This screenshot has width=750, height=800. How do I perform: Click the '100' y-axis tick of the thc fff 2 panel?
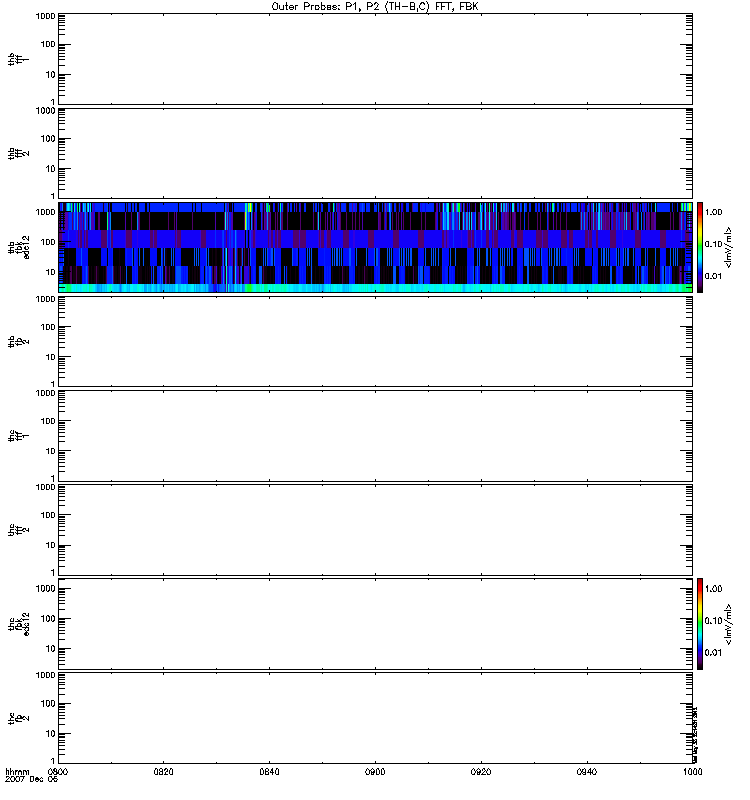(48, 515)
